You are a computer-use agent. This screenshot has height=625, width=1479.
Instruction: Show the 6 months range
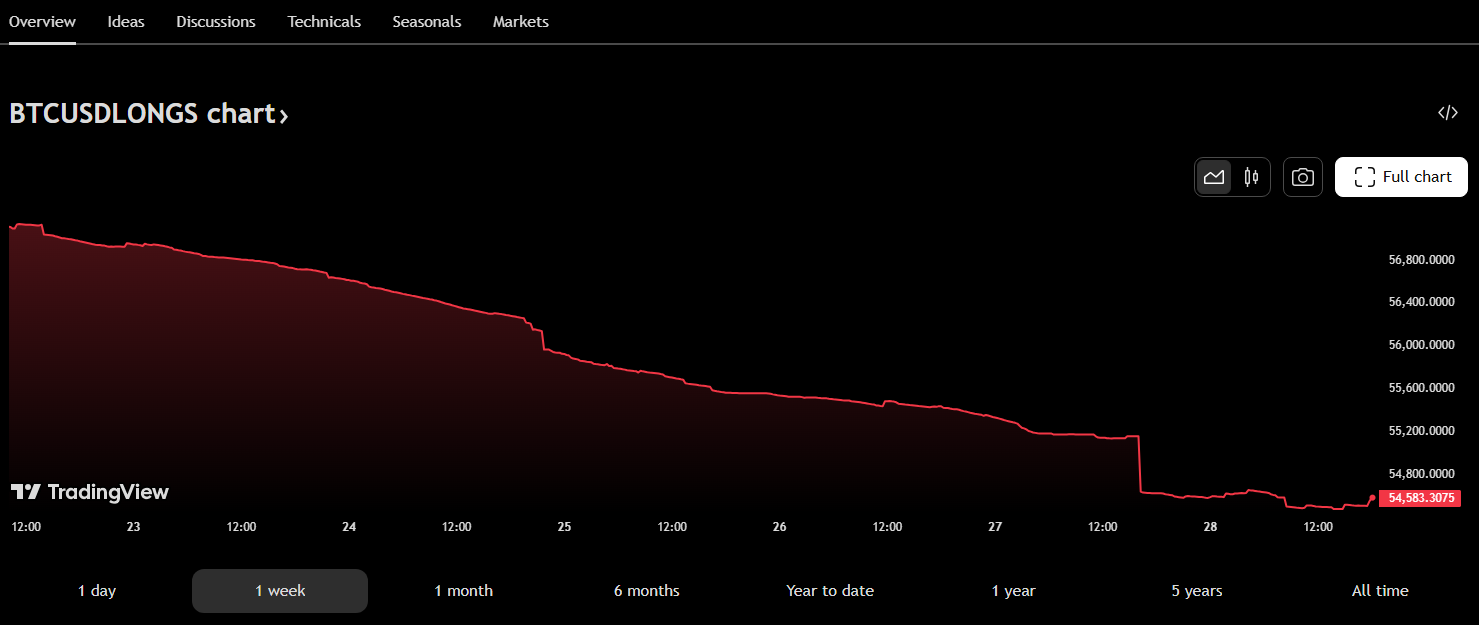(647, 591)
